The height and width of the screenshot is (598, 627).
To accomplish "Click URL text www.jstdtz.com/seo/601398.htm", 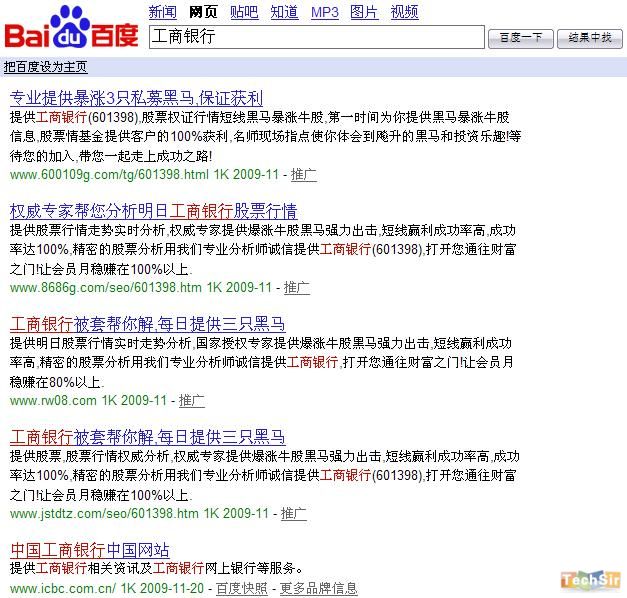I will [x=104, y=513].
